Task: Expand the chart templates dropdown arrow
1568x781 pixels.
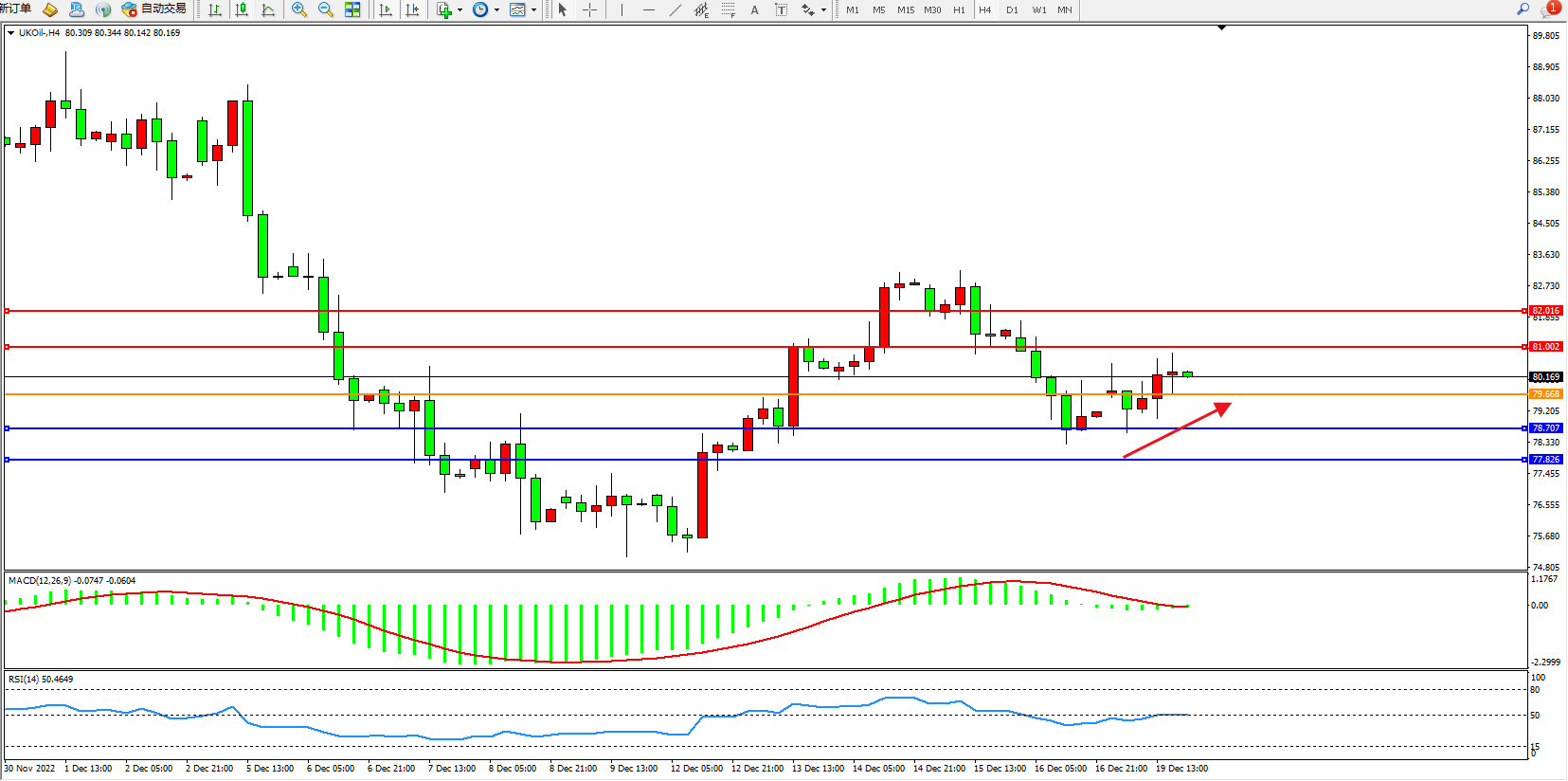Action: pyautogui.click(x=533, y=10)
